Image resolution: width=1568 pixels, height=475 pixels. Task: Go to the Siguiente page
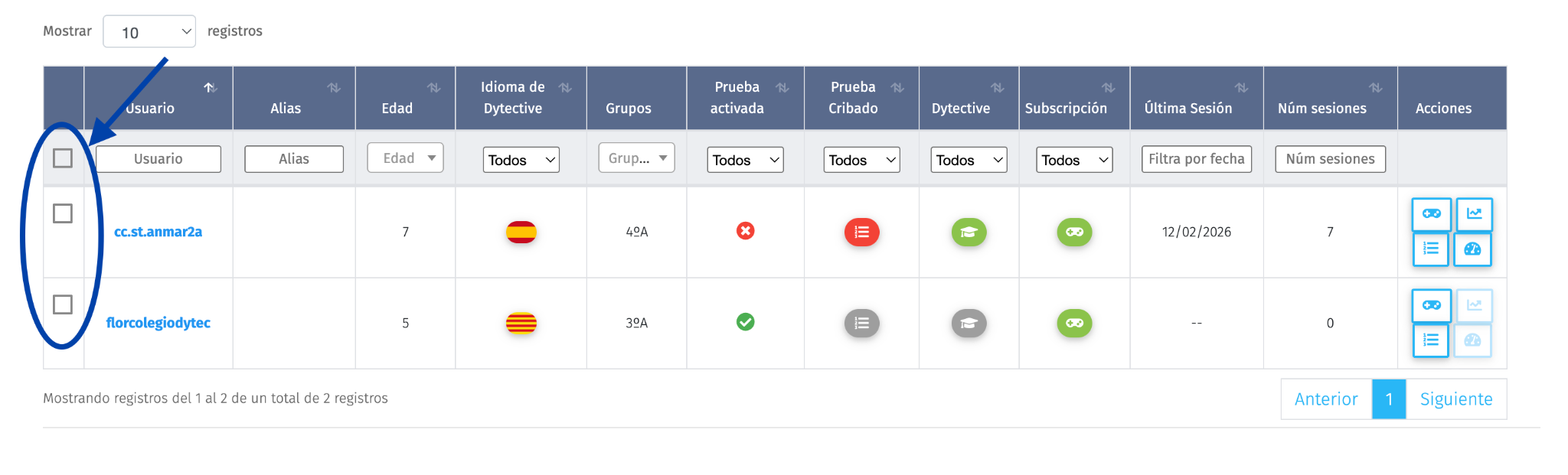[x=1455, y=399]
